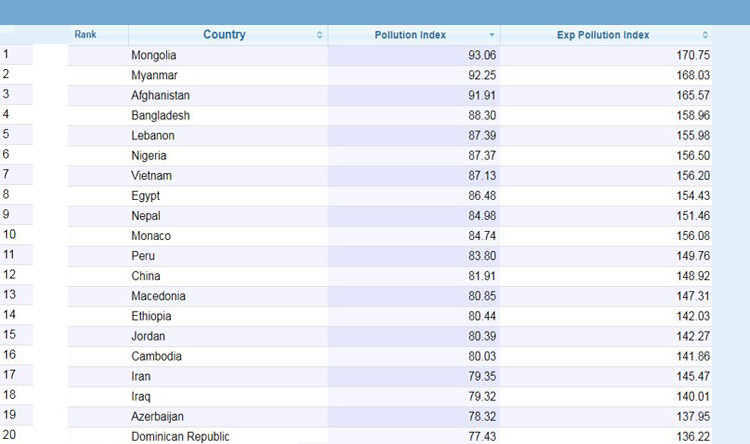Click the Country column header text
The width and height of the screenshot is (750, 444).
[x=224, y=34]
